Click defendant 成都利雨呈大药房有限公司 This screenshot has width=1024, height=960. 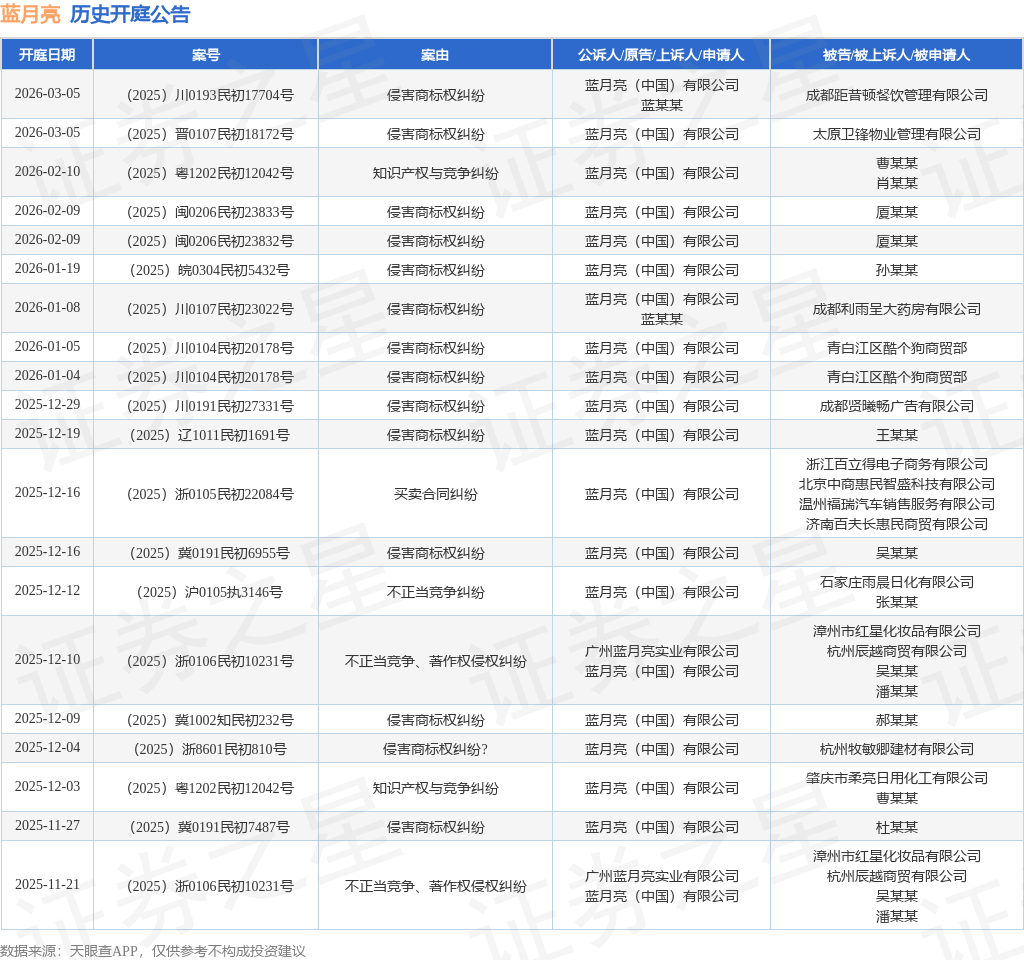tap(896, 310)
